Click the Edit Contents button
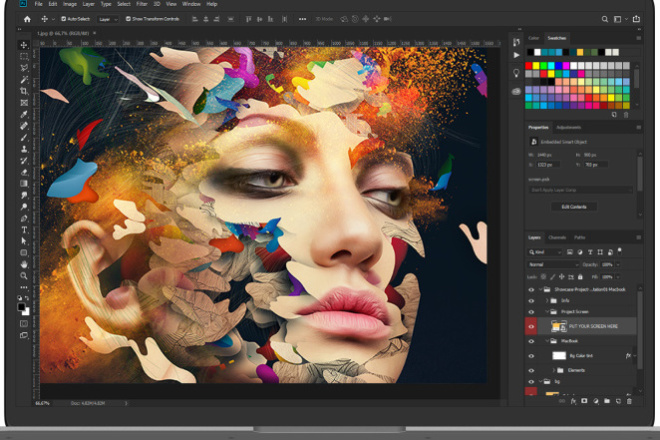660x440 pixels. 574,207
